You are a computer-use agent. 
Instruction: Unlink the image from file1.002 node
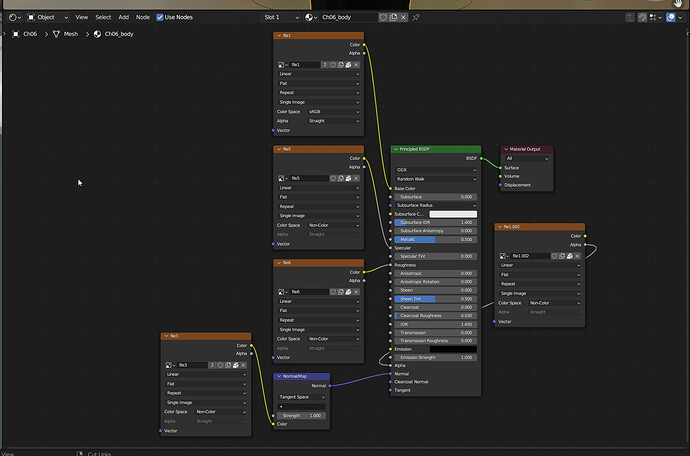pos(577,256)
